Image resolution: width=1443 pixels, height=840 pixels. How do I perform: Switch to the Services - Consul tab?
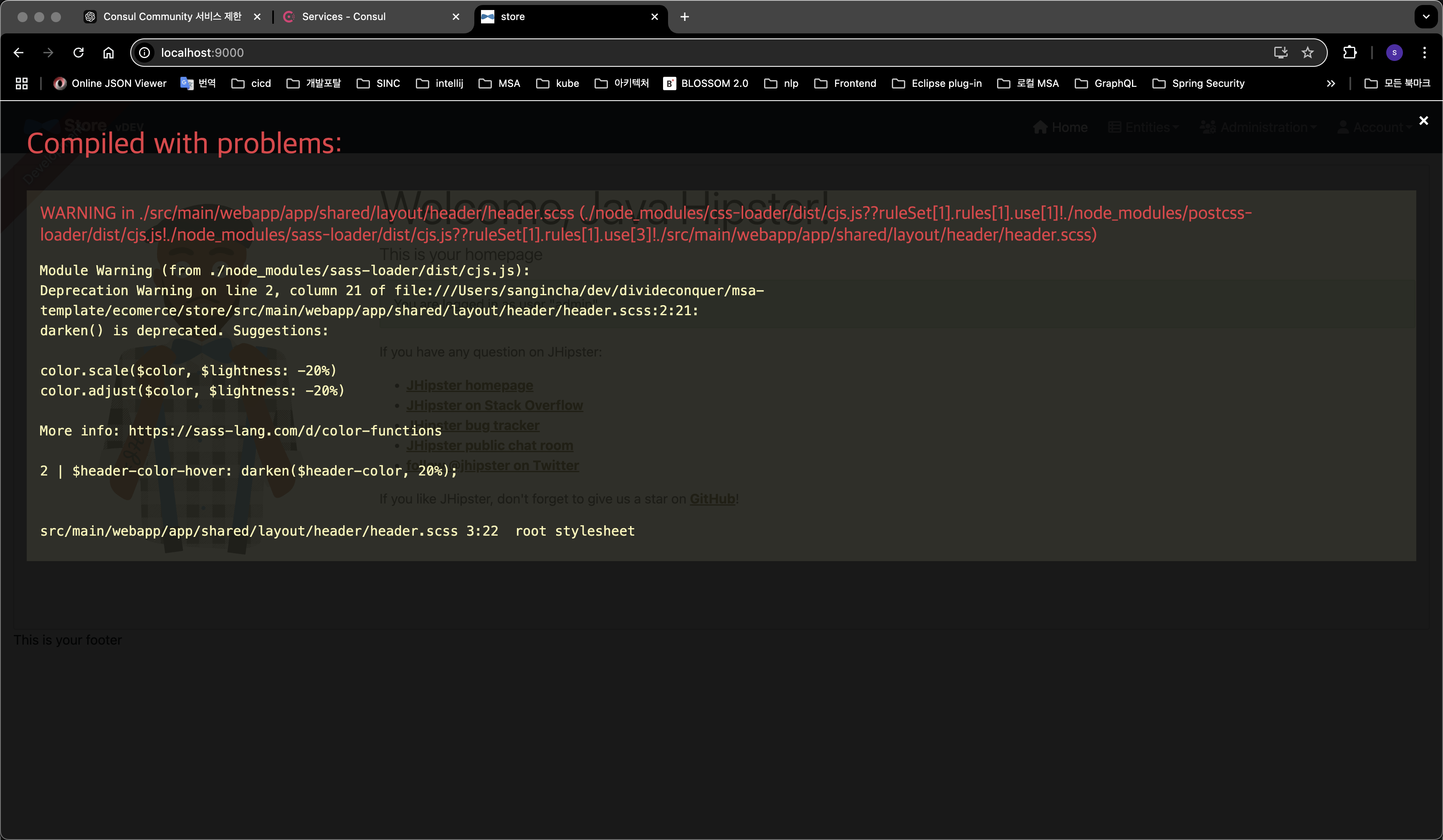click(x=344, y=17)
